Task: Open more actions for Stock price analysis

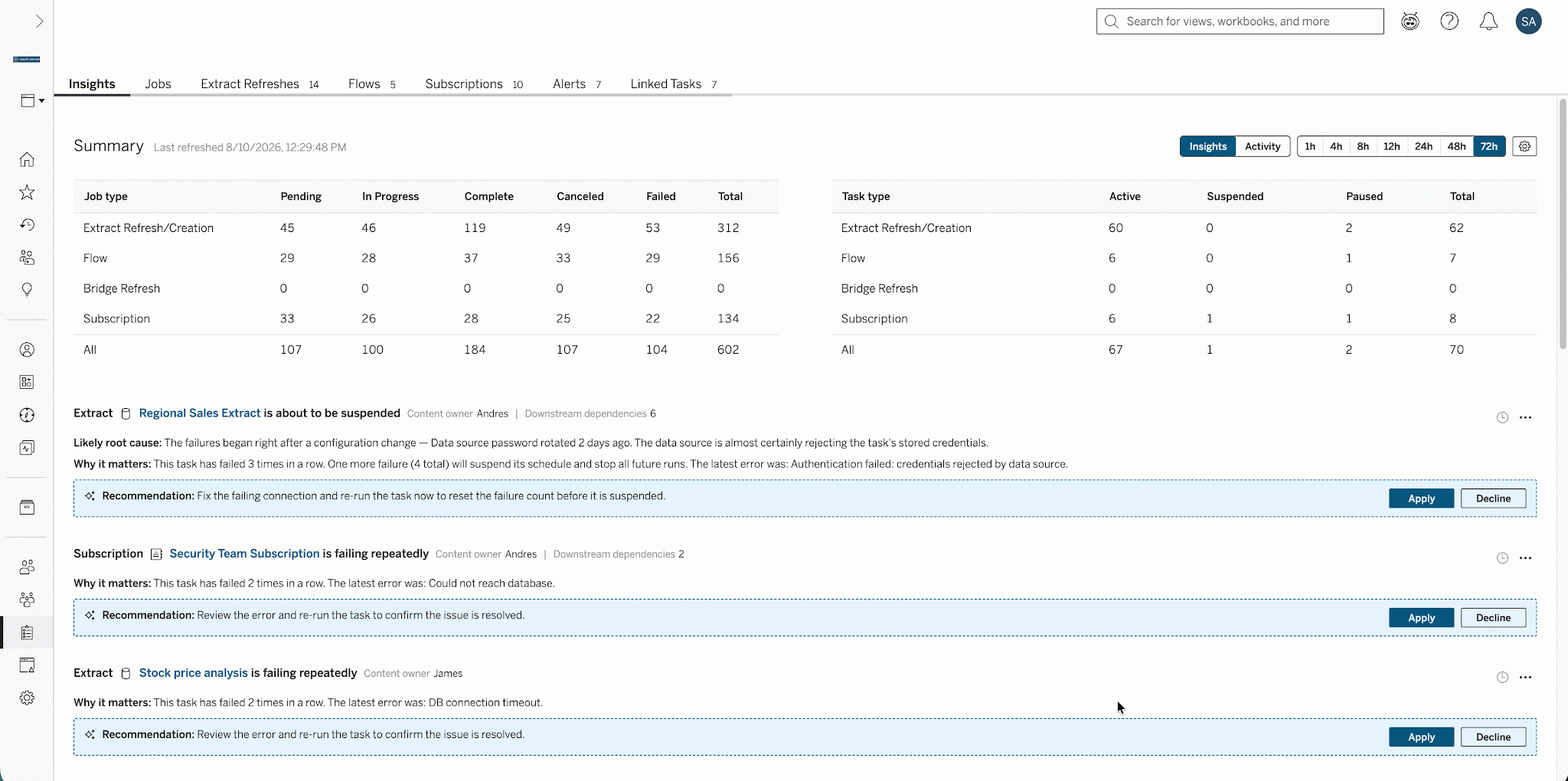Action: [x=1525, y=678]
